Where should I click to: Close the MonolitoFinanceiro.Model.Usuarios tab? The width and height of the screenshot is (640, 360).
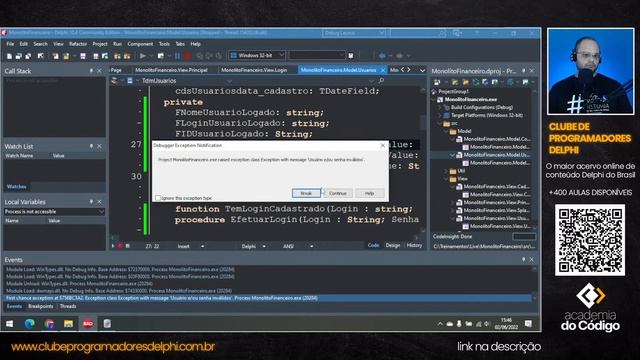tap(383, 70)
